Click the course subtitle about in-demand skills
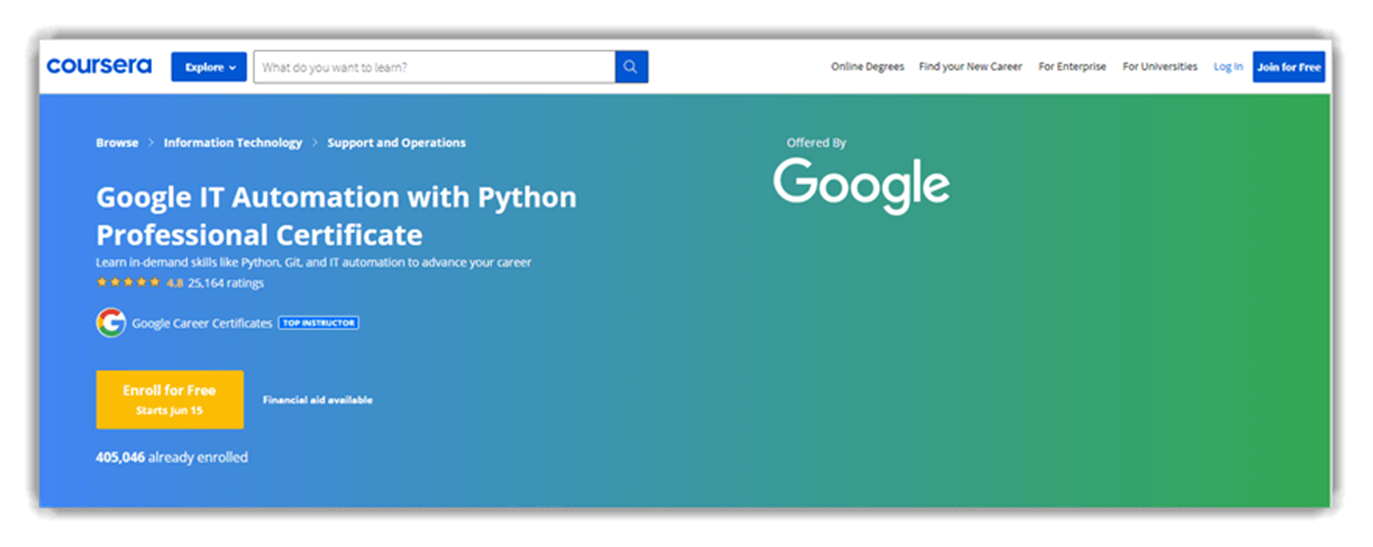 pos(314,263)
